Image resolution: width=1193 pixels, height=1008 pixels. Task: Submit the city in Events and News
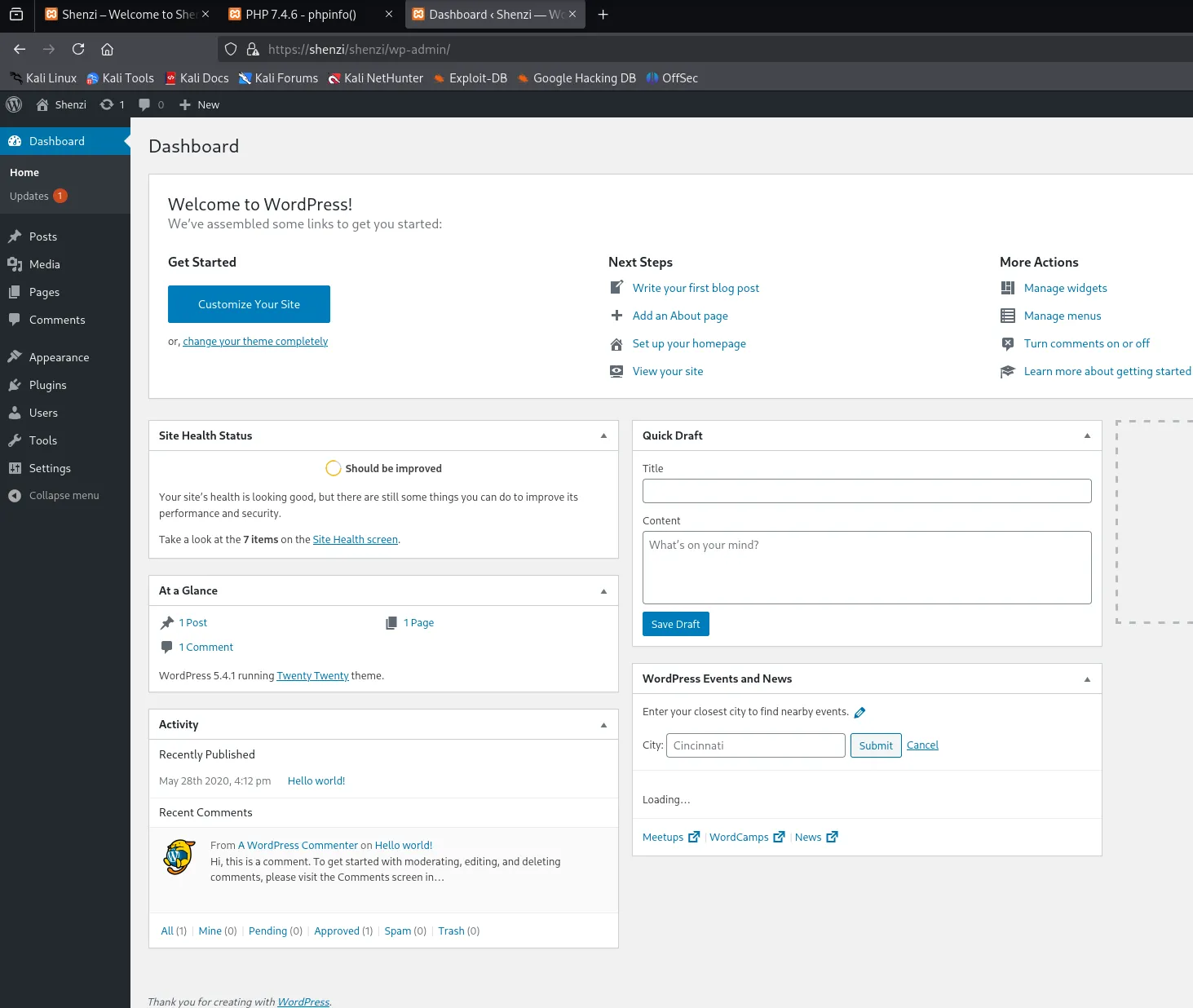(876, 745)
